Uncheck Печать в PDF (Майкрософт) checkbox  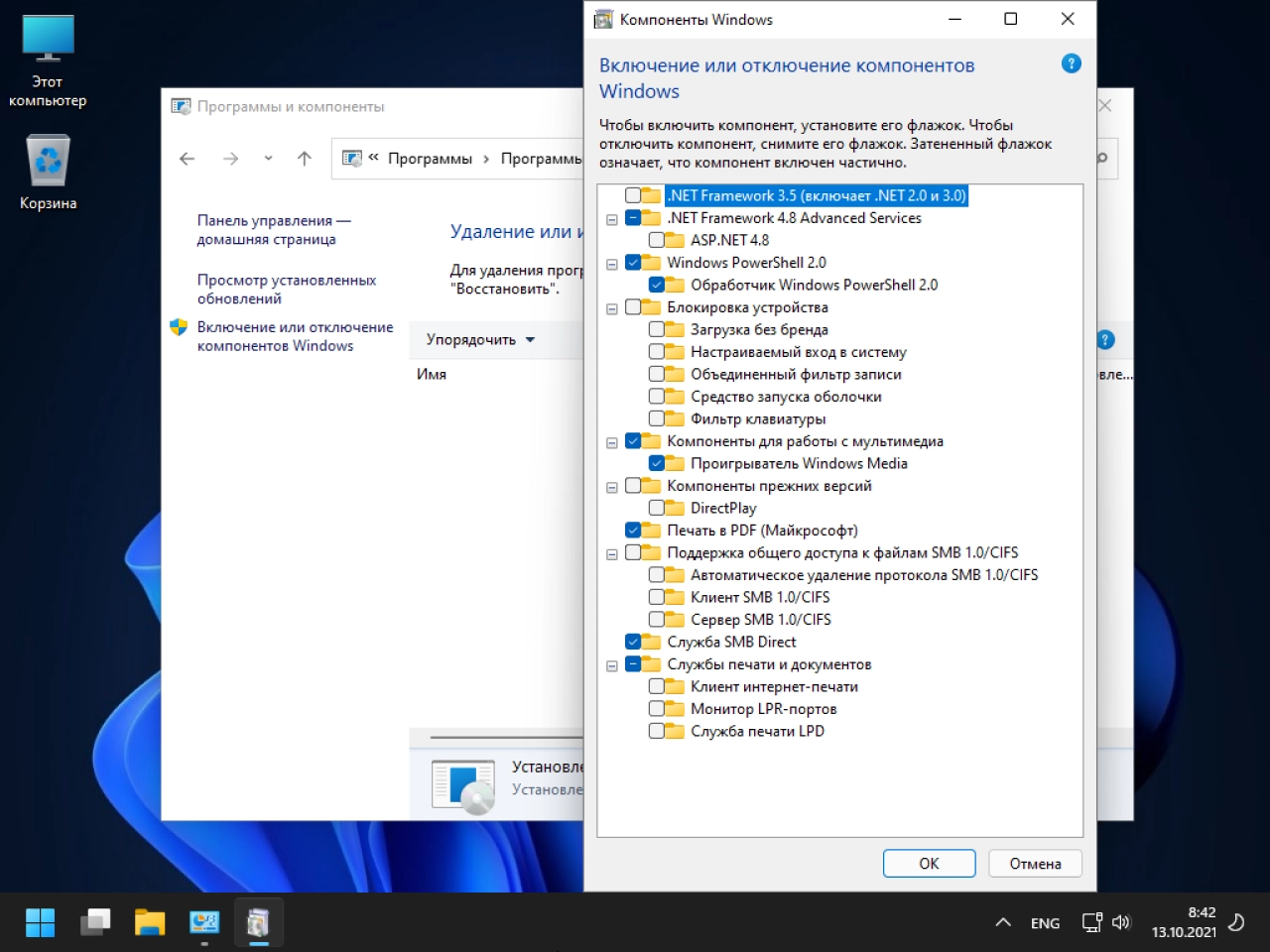633,531
